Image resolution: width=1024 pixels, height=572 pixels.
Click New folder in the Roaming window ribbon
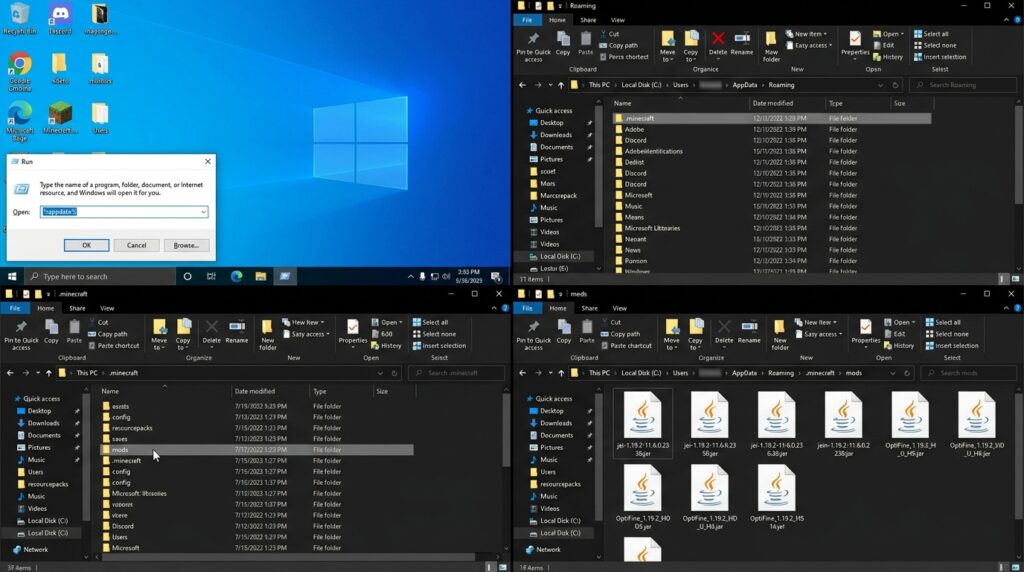(771, 46)
